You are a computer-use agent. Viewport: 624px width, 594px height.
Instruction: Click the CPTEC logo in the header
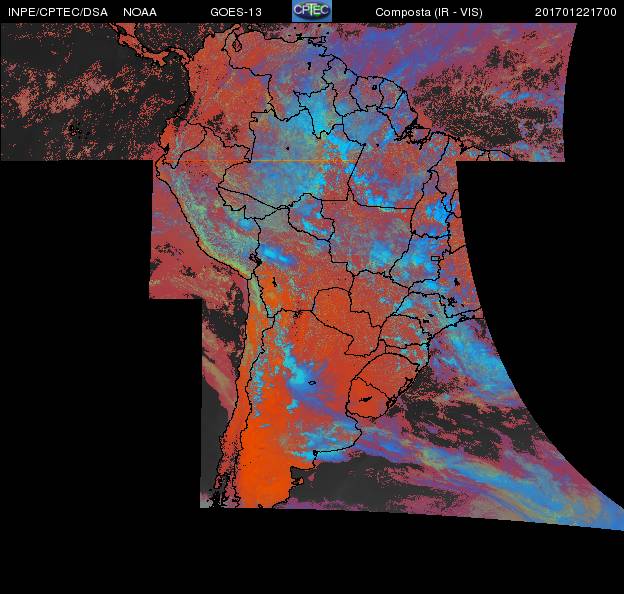pyautogui.click(x=312, y=11)
